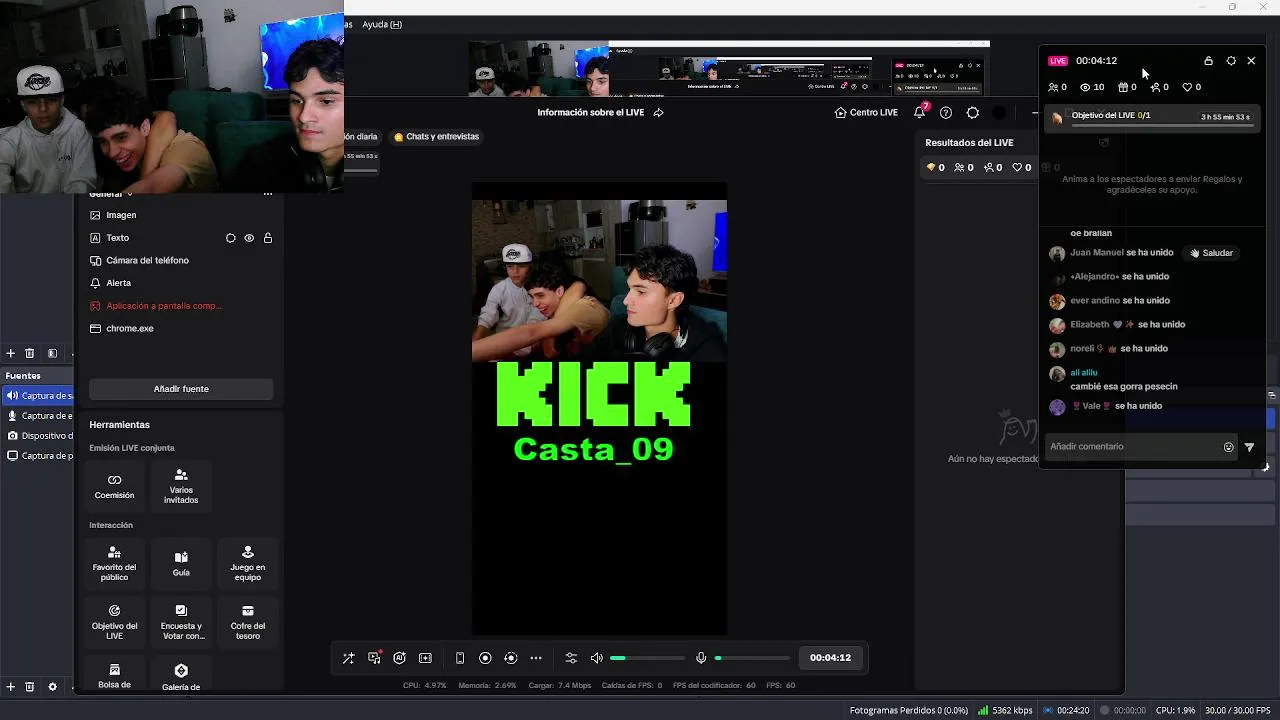Screen dimensions: 1280x720
Task: Open the media music icon with red dot
Action: tap(374, 658)
